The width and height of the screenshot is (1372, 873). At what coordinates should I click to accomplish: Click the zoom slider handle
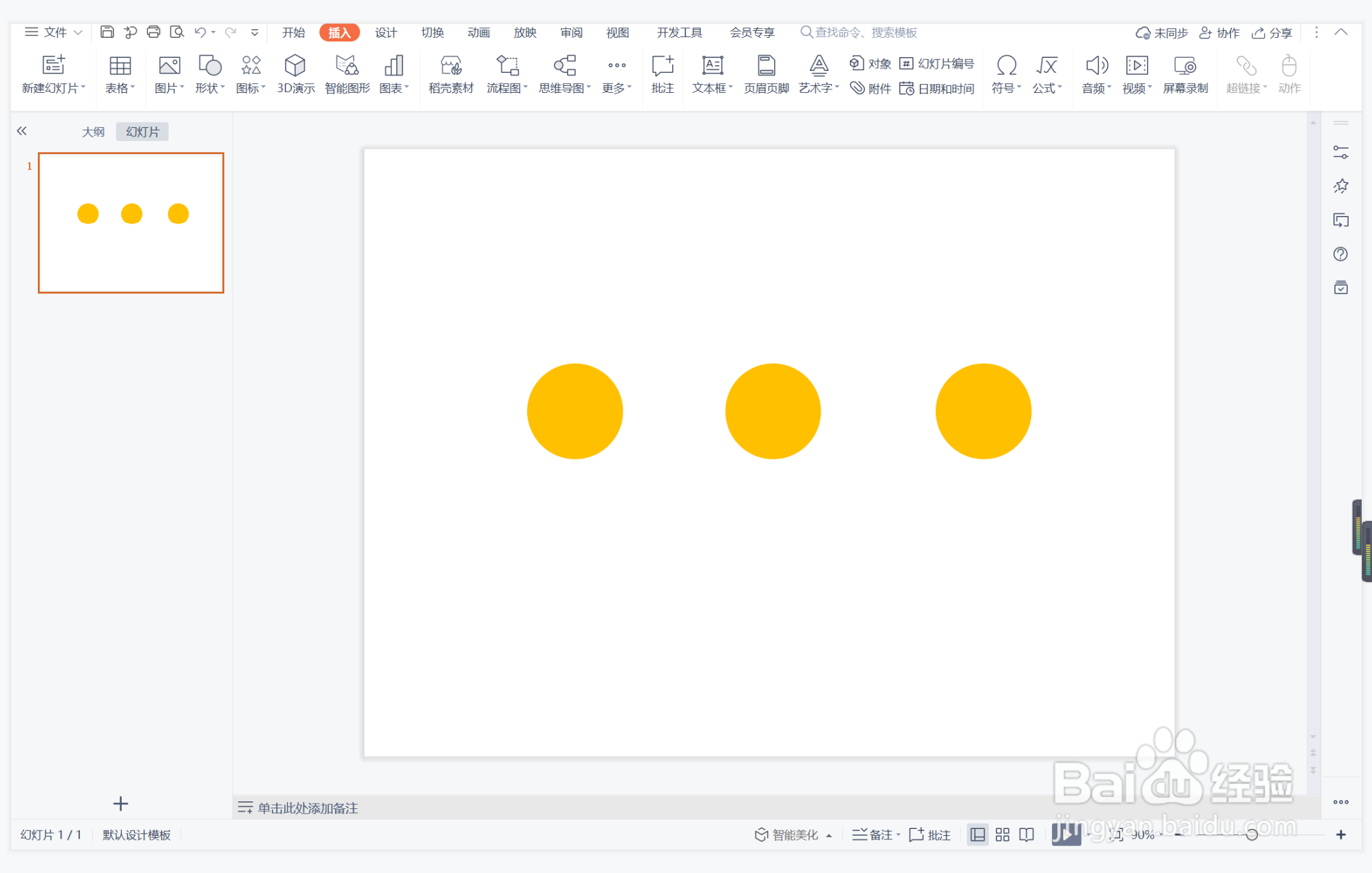pos(1252,834)
